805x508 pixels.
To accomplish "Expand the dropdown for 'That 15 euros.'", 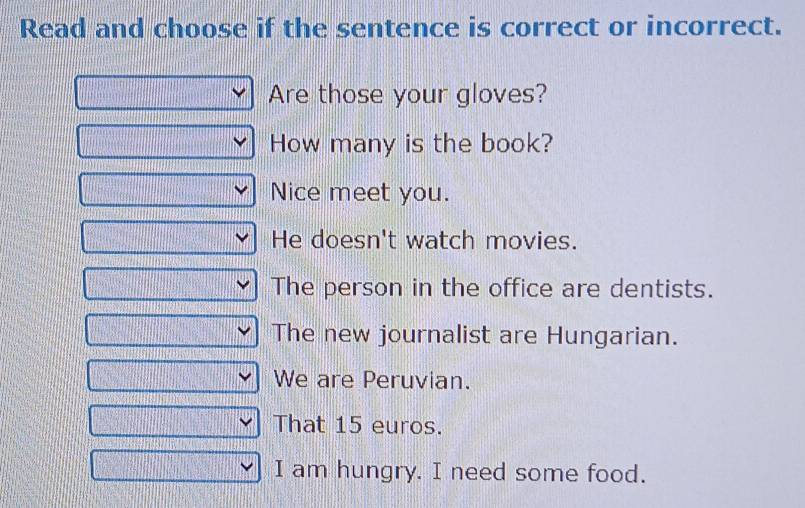I will click(x=174, y=424).
